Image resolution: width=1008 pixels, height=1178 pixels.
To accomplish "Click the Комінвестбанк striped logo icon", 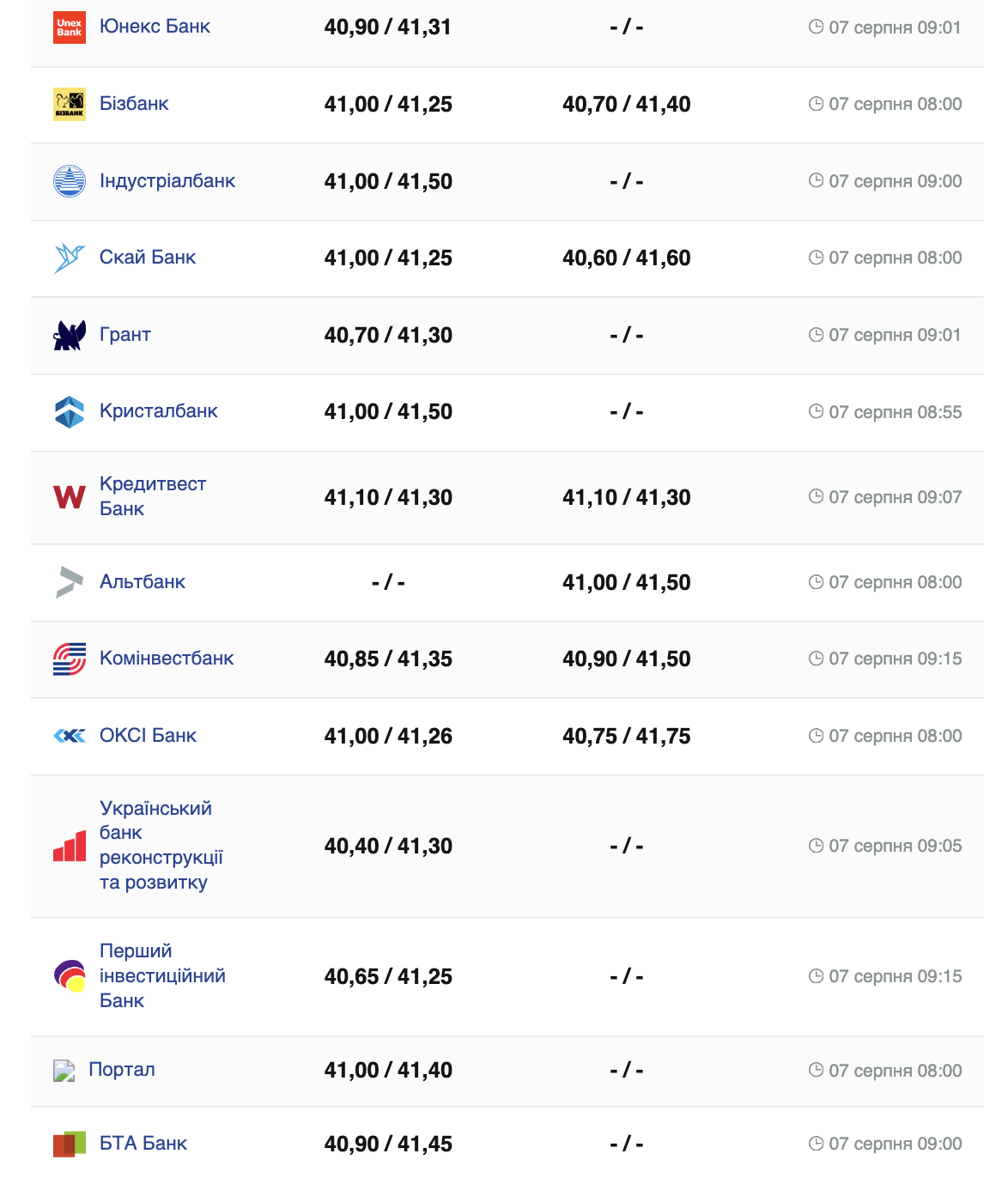I will click(x=70, y=659).
